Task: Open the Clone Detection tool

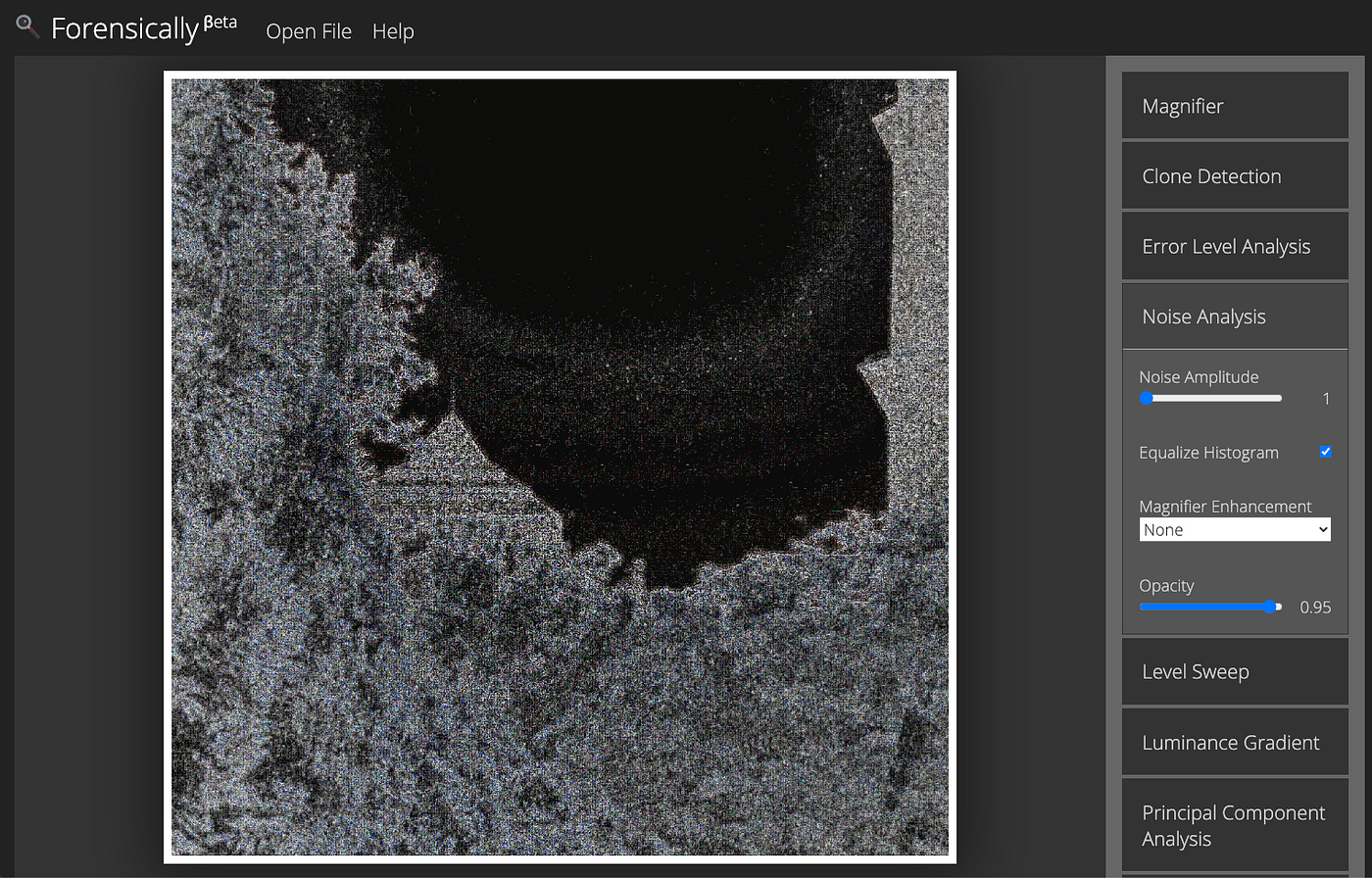Action: 1234,175
